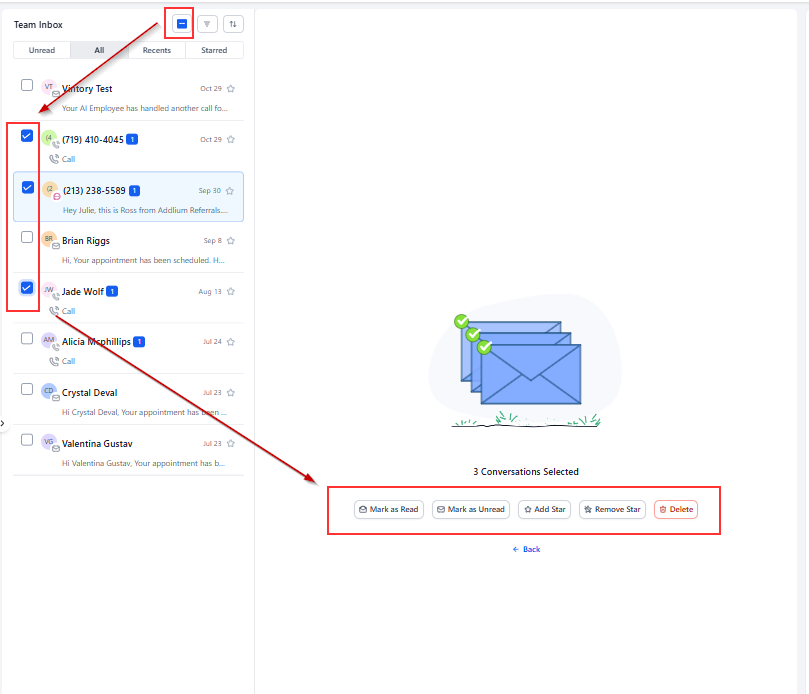
Task: Uncheck the (719) 410-4045 conversation checkbox
Action: click(27, 136)
